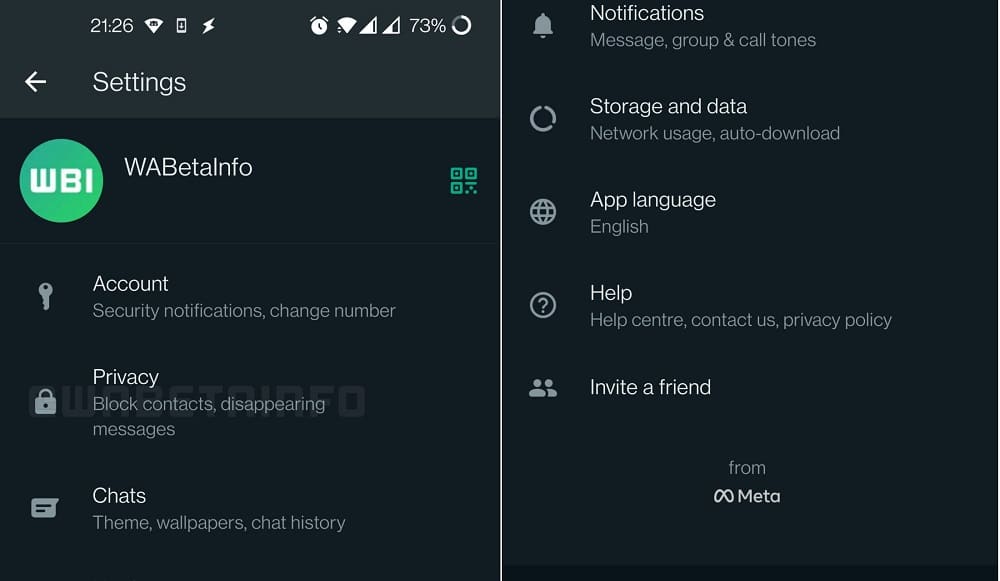Viewport: 1000px width, 581px height.
Task: Click the Invite a friend people icon
Action: tap(543, 388)
